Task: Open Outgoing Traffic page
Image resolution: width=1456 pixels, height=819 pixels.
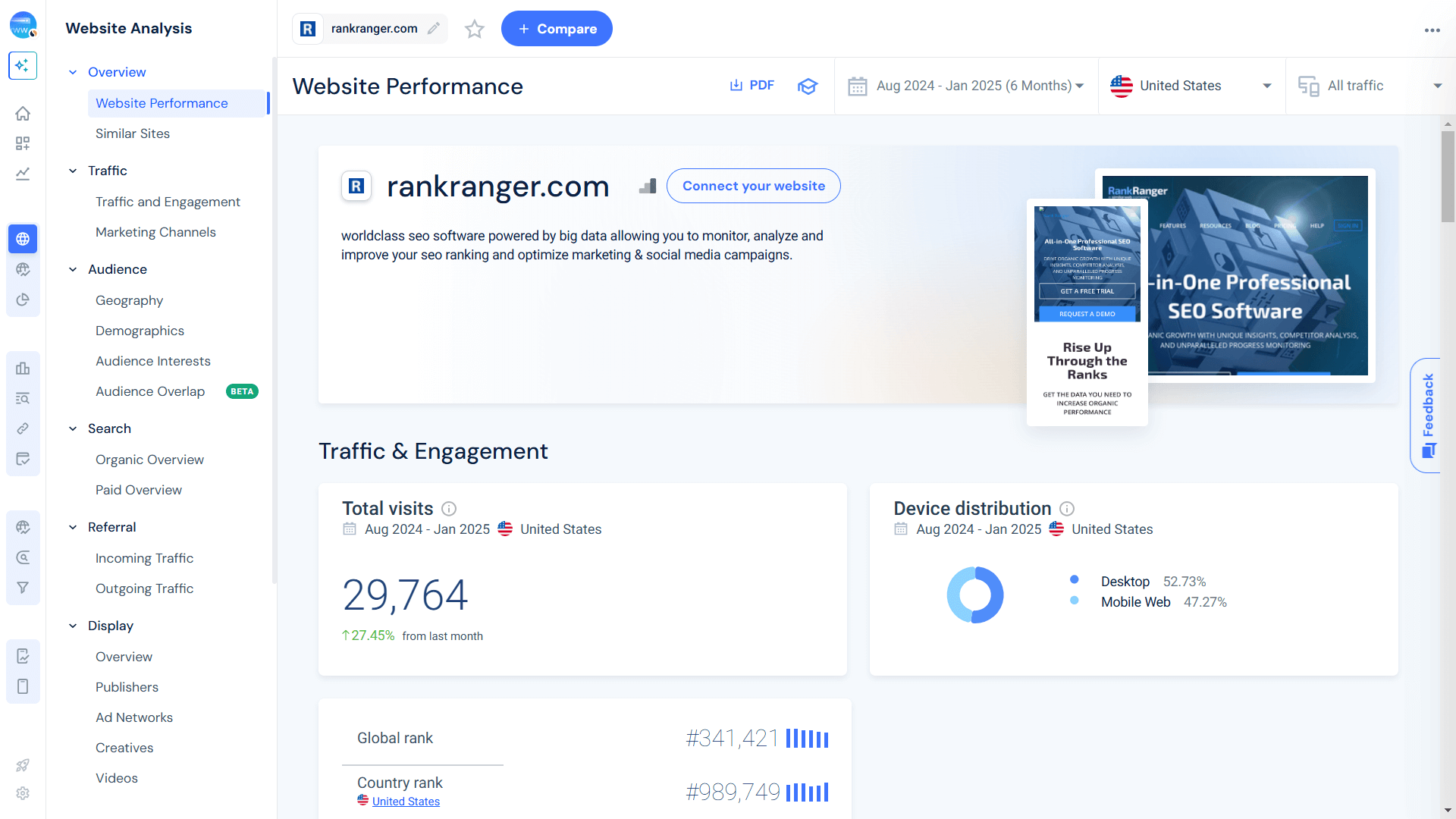Action: click(144, 588)
